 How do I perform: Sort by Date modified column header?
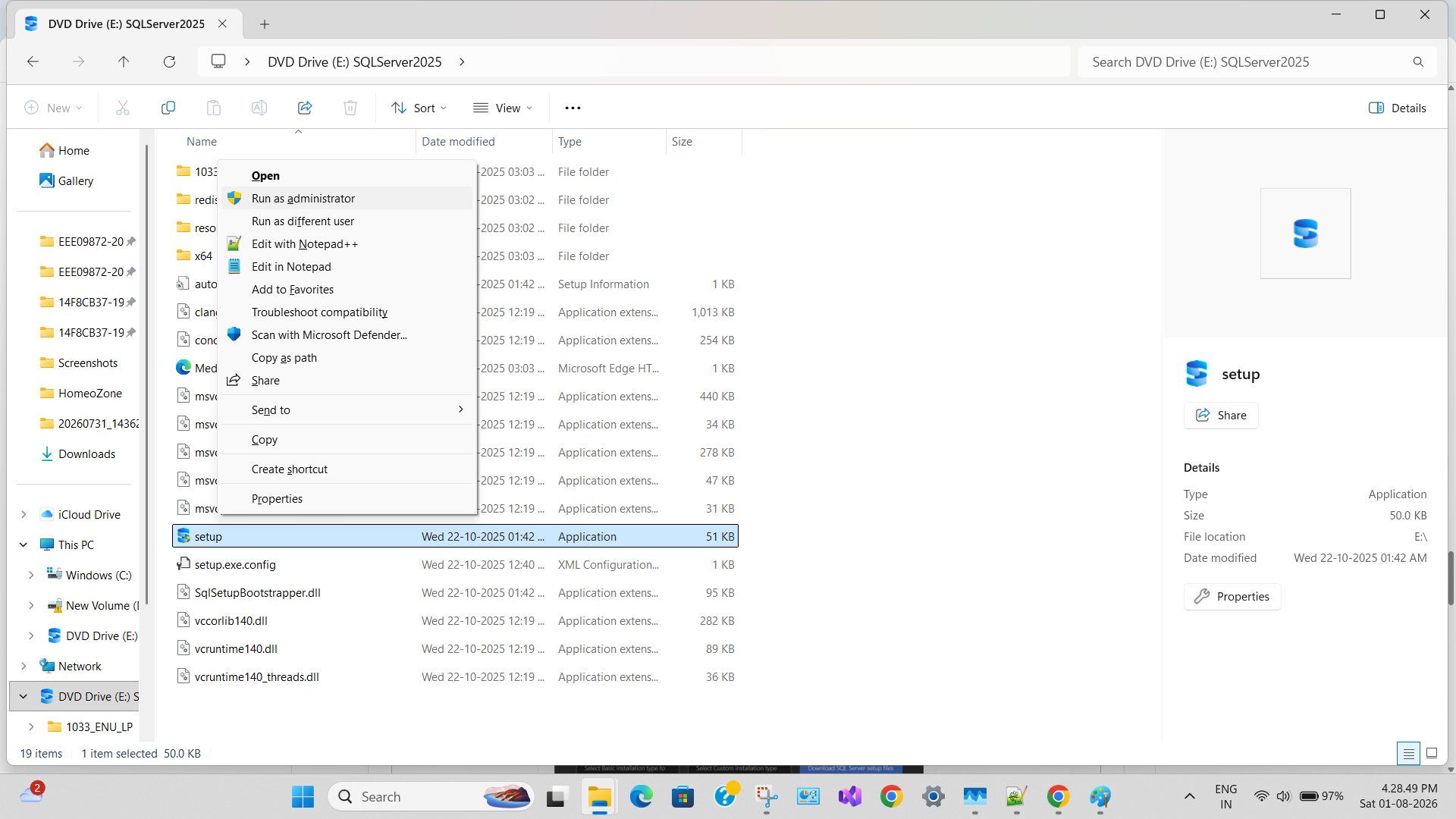[x=484, y=141]
